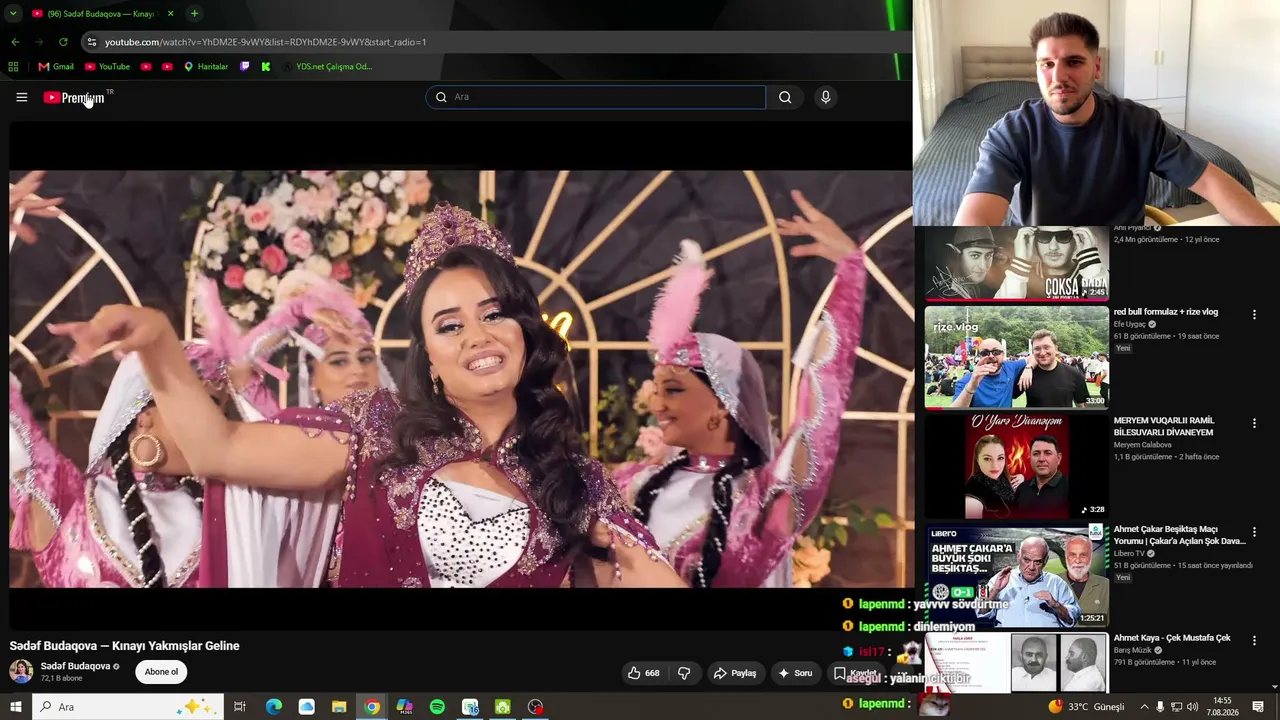Open the Sədəf Budaqova channel avatar
The image size is (1280, 720).
click(x=21, y=671)
